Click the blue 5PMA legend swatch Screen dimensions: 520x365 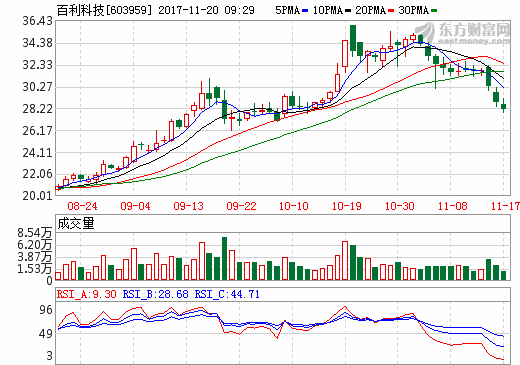(x=305, y=11)
